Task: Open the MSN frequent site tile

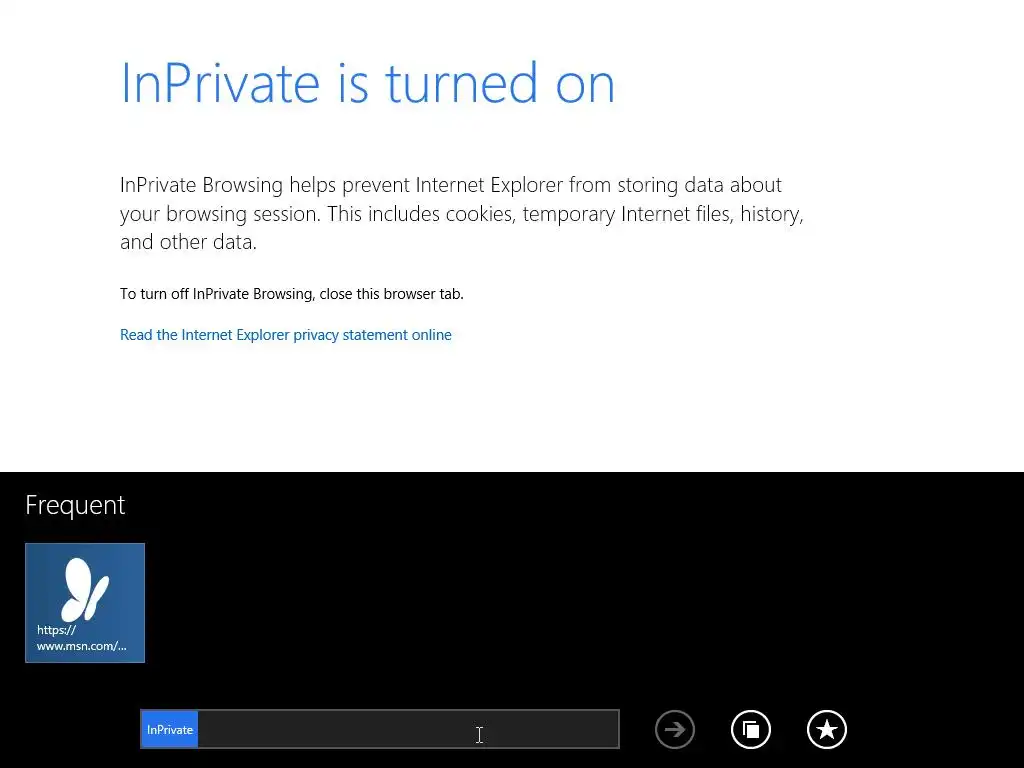Action: (x=85, y=603)
